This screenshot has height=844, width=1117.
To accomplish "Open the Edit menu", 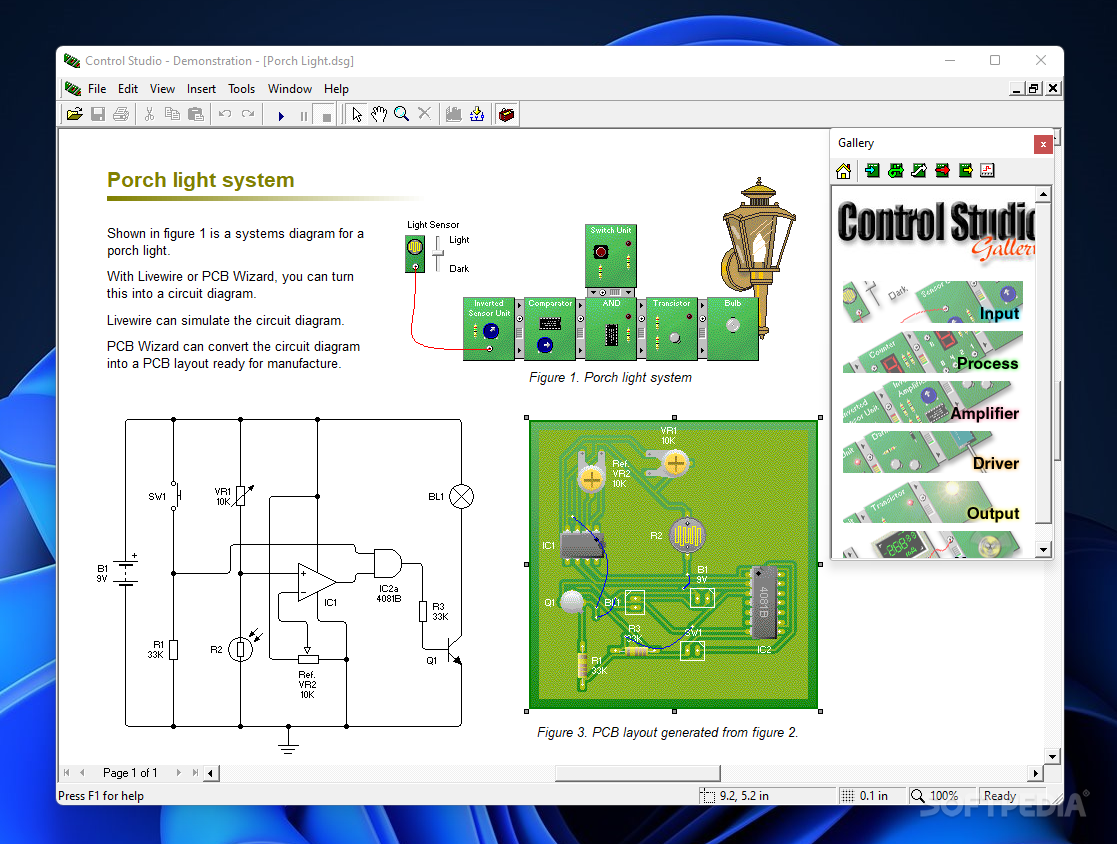I will [x=128, y=89].
